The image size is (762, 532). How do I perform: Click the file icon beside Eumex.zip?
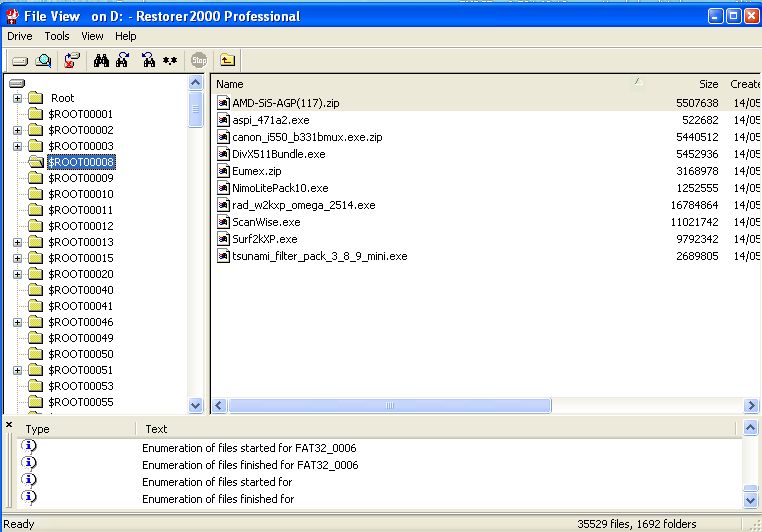(x=223, y=171)
